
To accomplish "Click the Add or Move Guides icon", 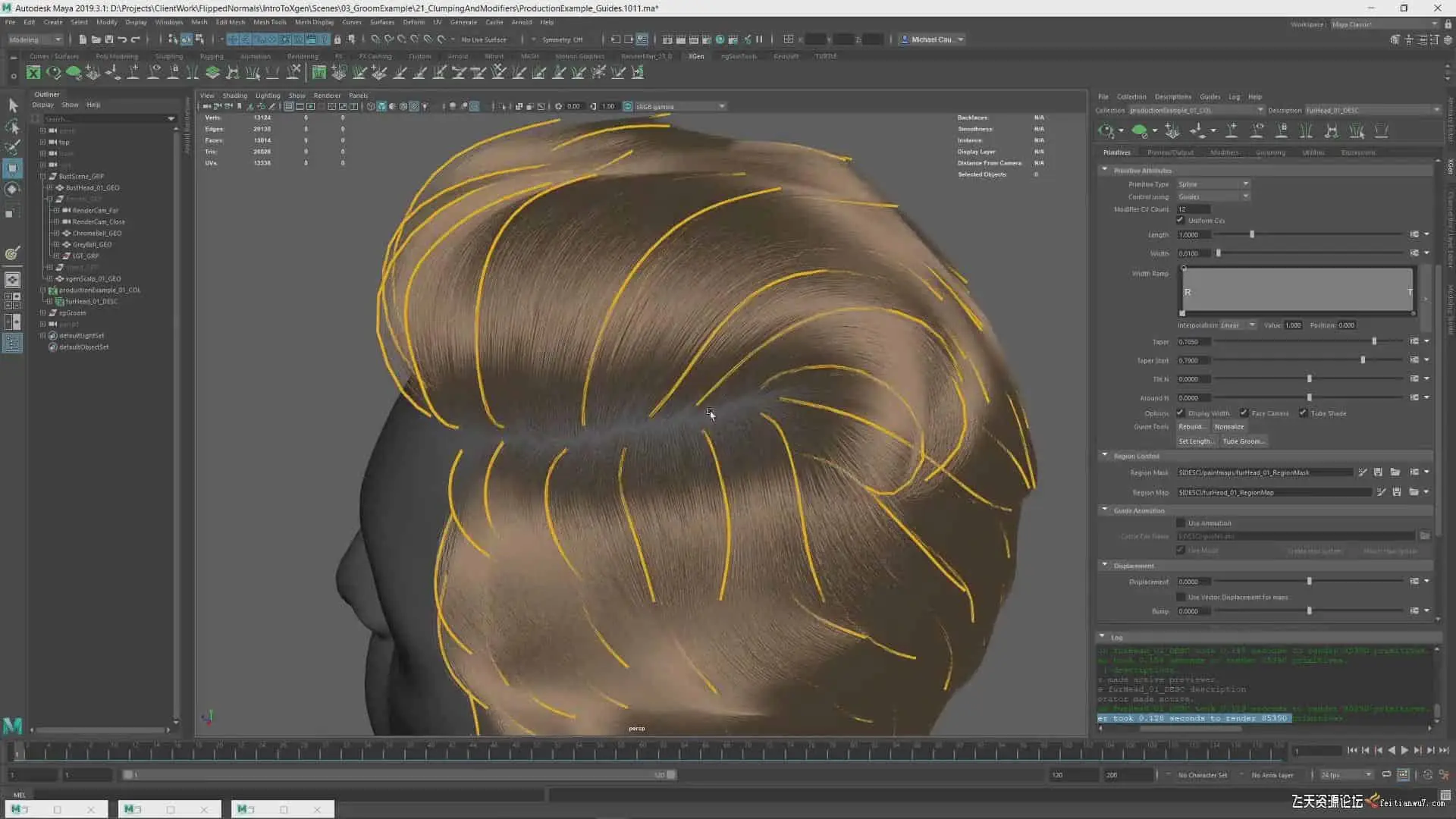I will (1172, 131).
